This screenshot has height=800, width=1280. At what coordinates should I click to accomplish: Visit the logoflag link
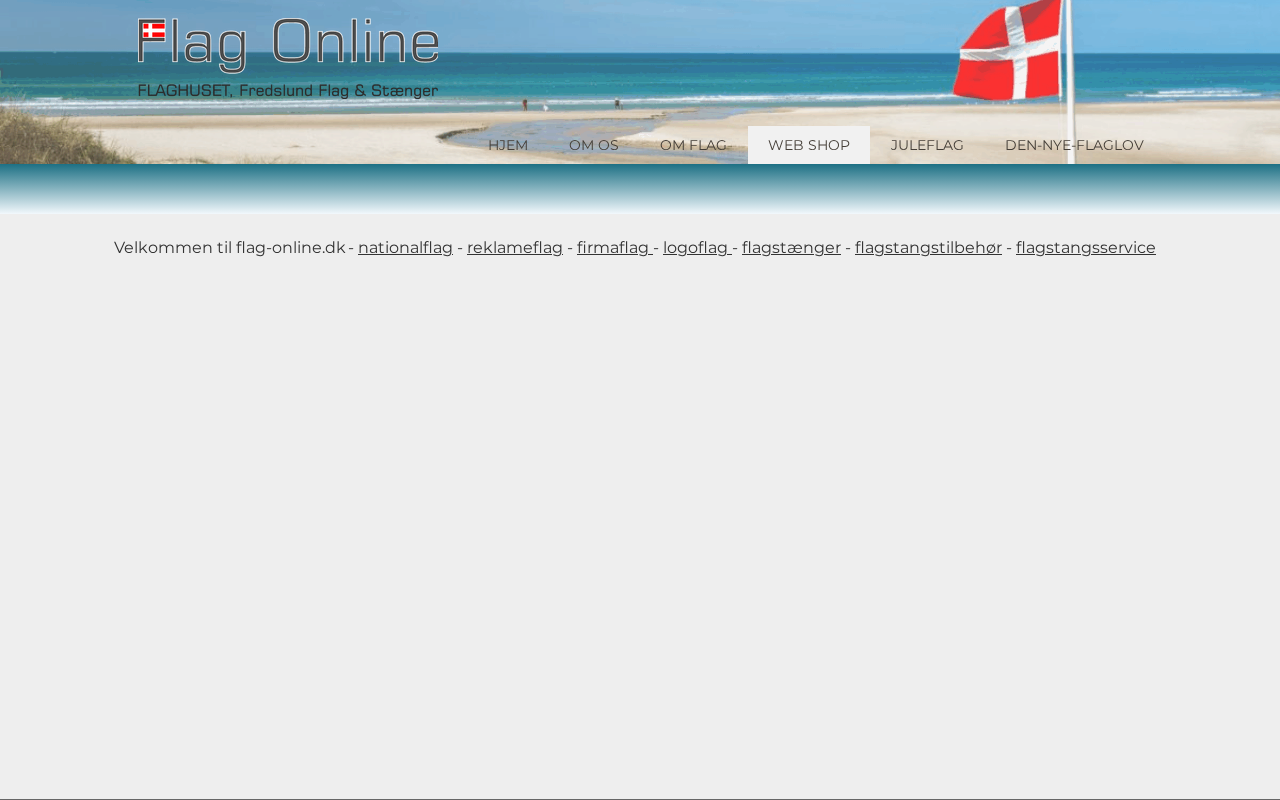tap(696, 248)
